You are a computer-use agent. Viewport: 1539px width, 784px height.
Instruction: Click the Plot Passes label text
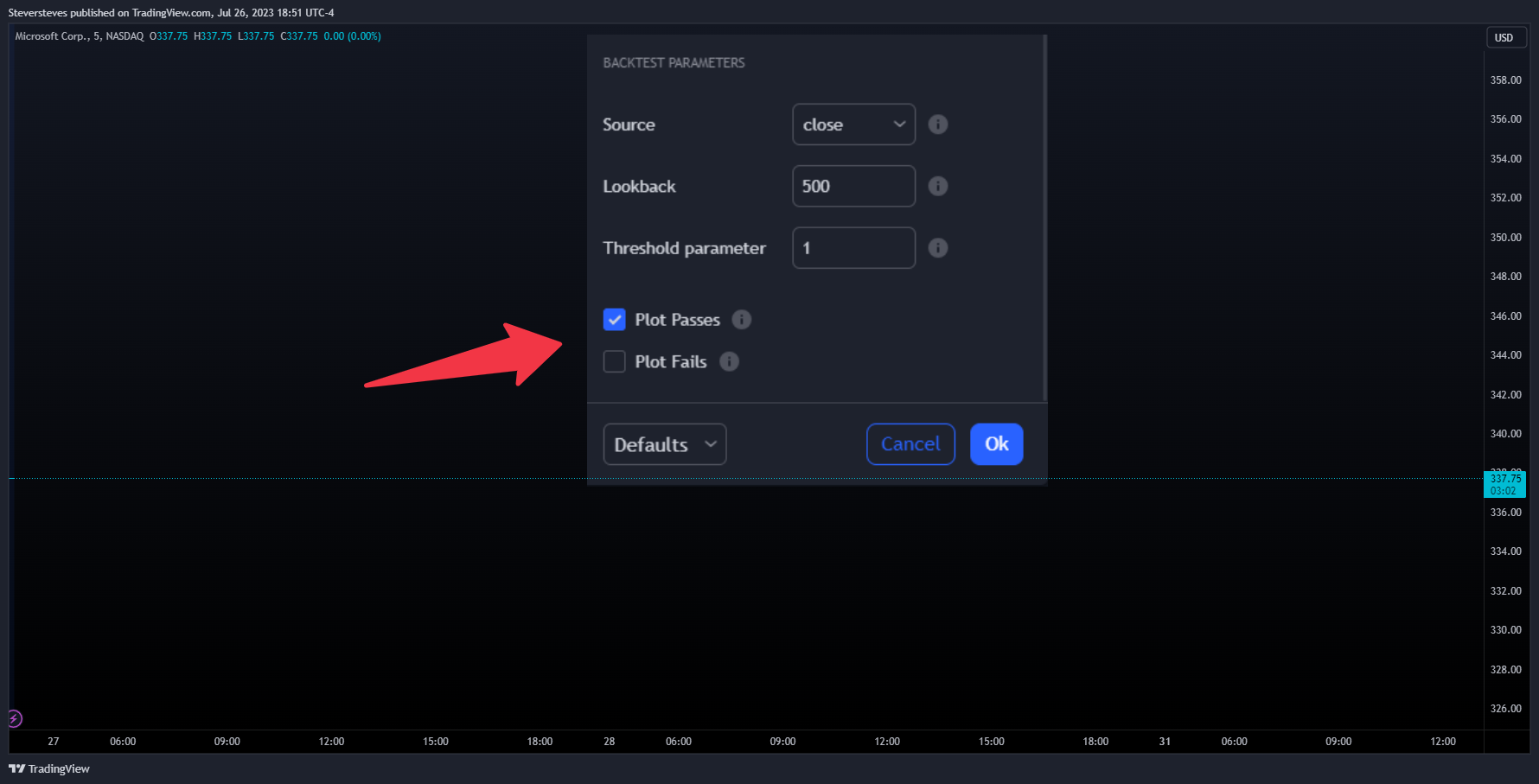point(678,320)
